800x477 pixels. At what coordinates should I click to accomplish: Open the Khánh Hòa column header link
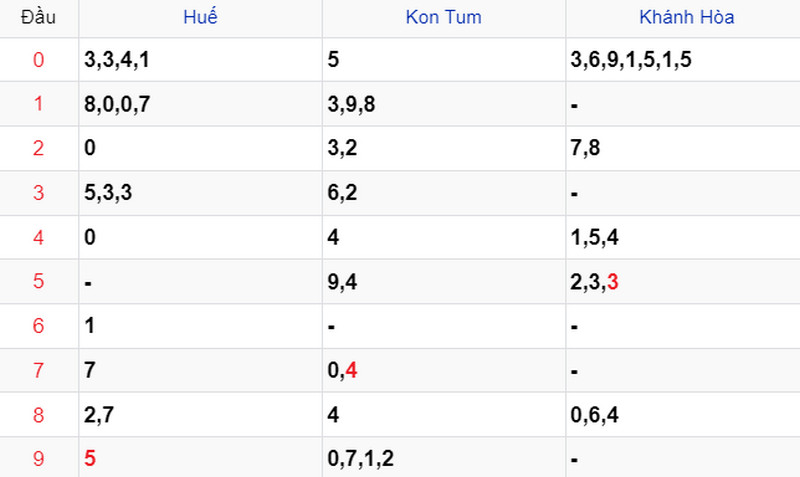(687, 17)
